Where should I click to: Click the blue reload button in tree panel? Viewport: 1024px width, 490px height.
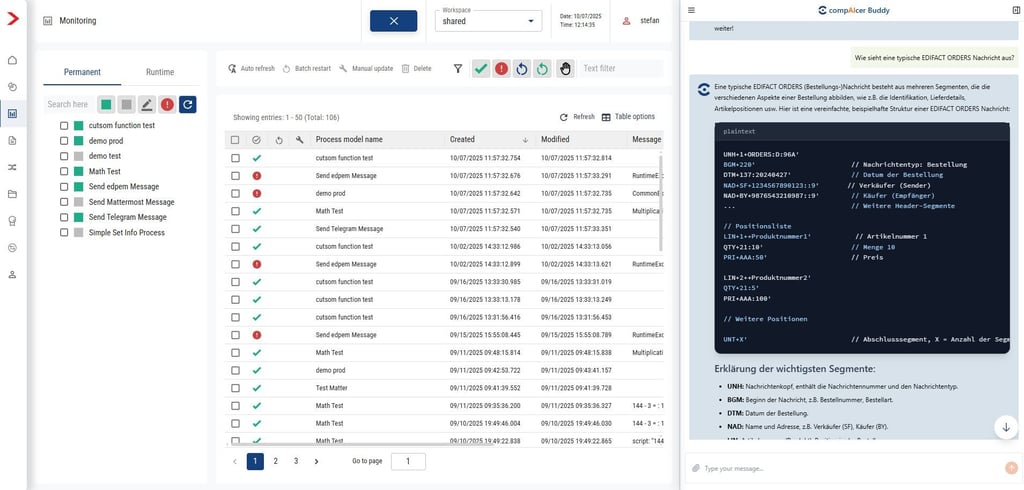[x=187, y=105]
